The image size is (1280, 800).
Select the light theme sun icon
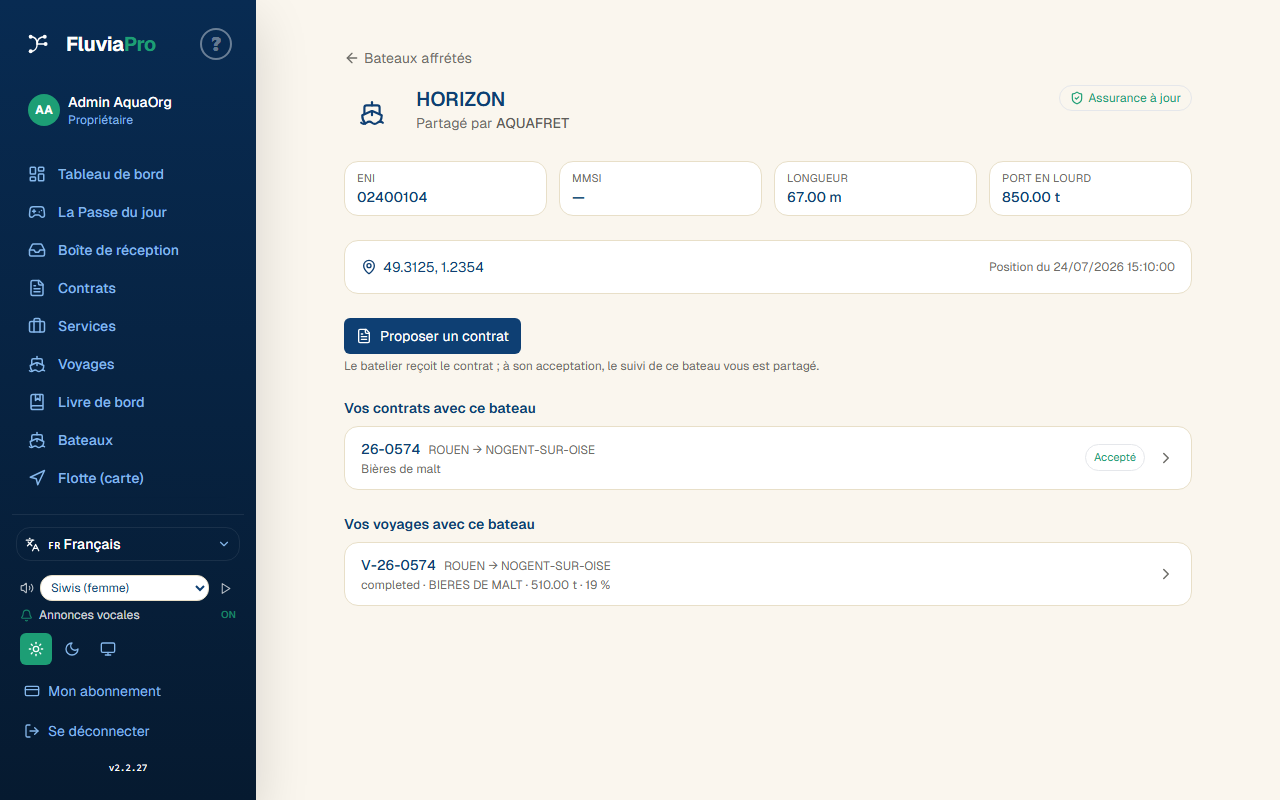click(36, 649)
